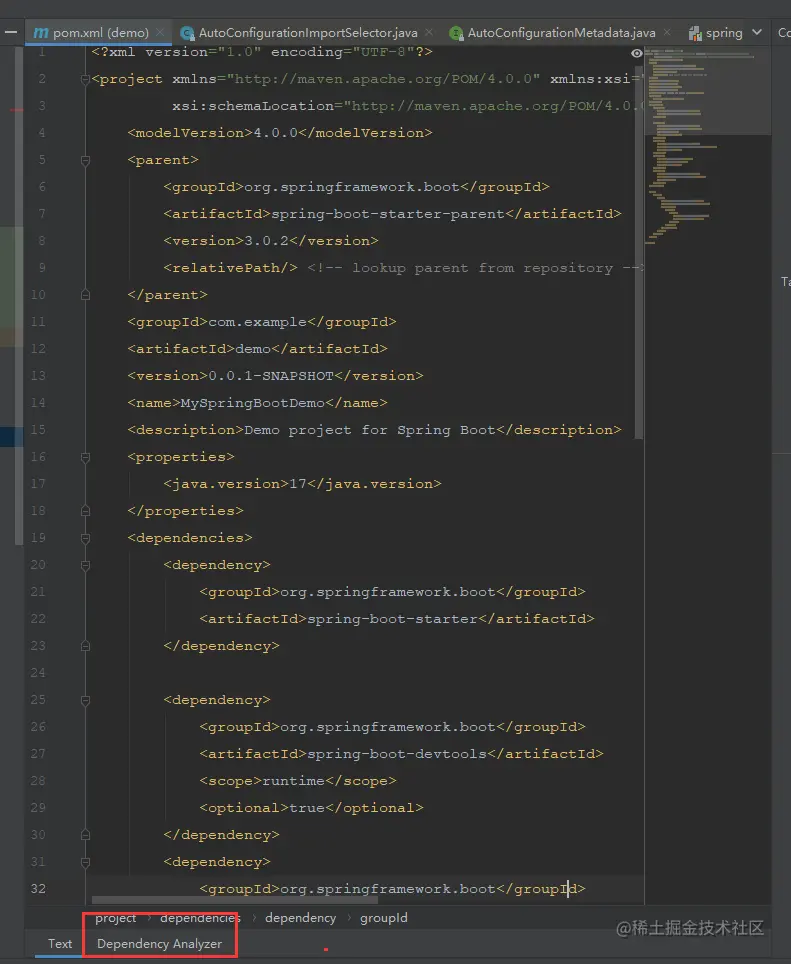Viewport: 791px width, 964px height.
Task: Click the class icon of AutoConfigurationMetadata.java
Action: coord(456,33)
